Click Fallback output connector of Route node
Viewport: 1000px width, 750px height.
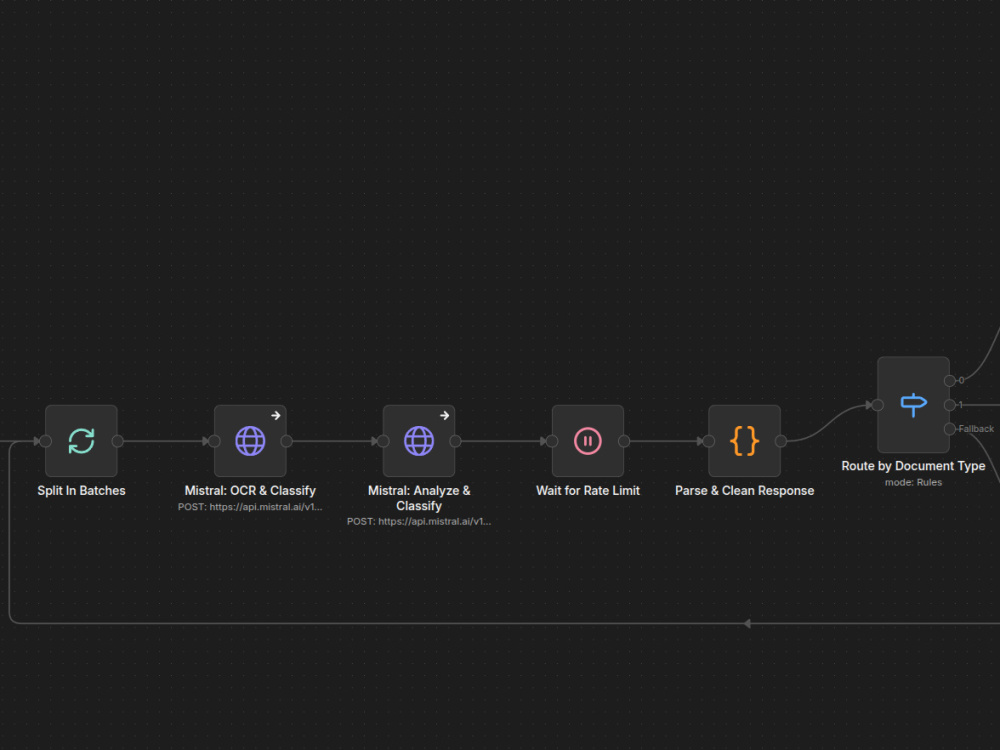point(950,429)
